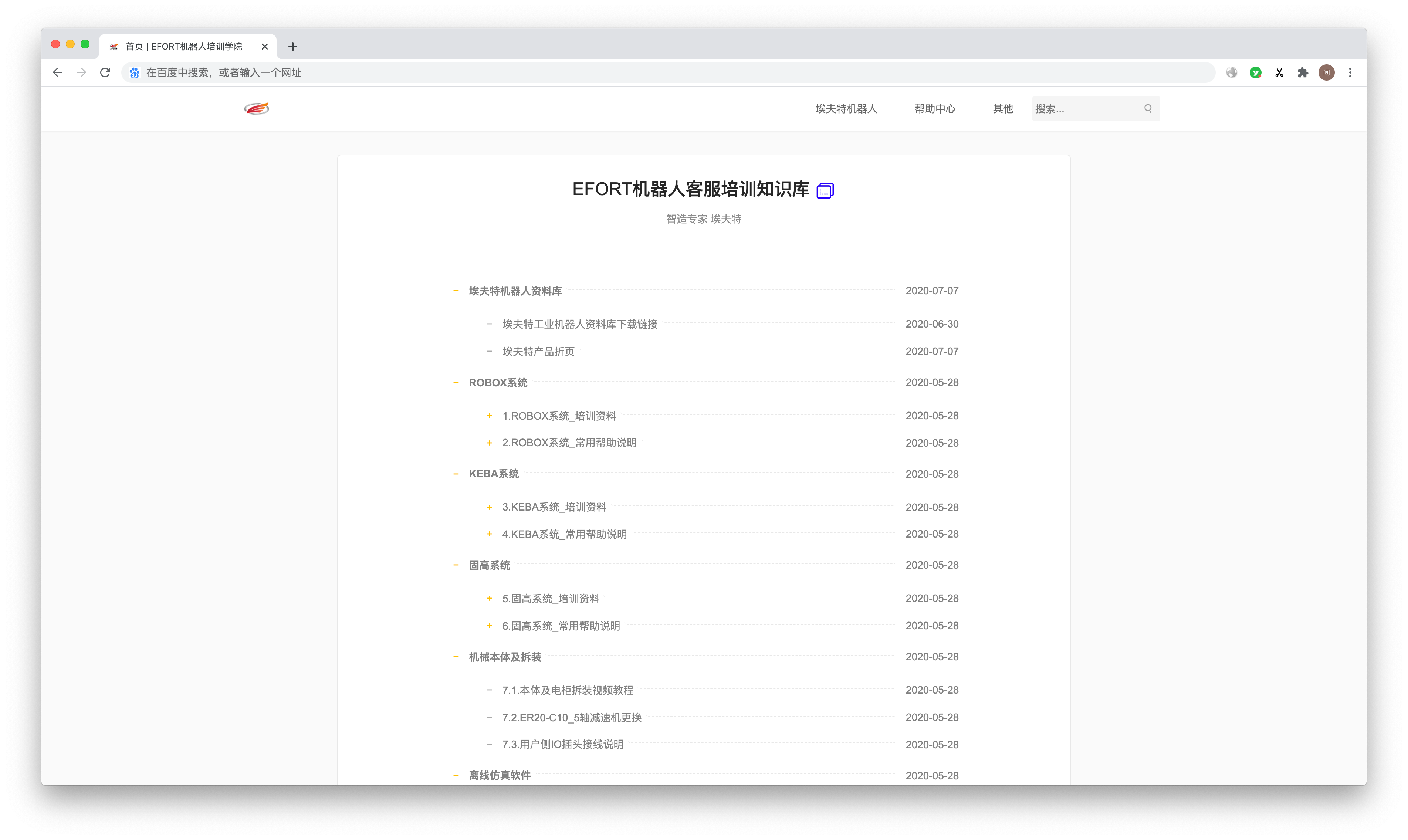Open the 帮助中心 nav menu
The width and height of the screenshot is (1408, 840).
point(935,109)
